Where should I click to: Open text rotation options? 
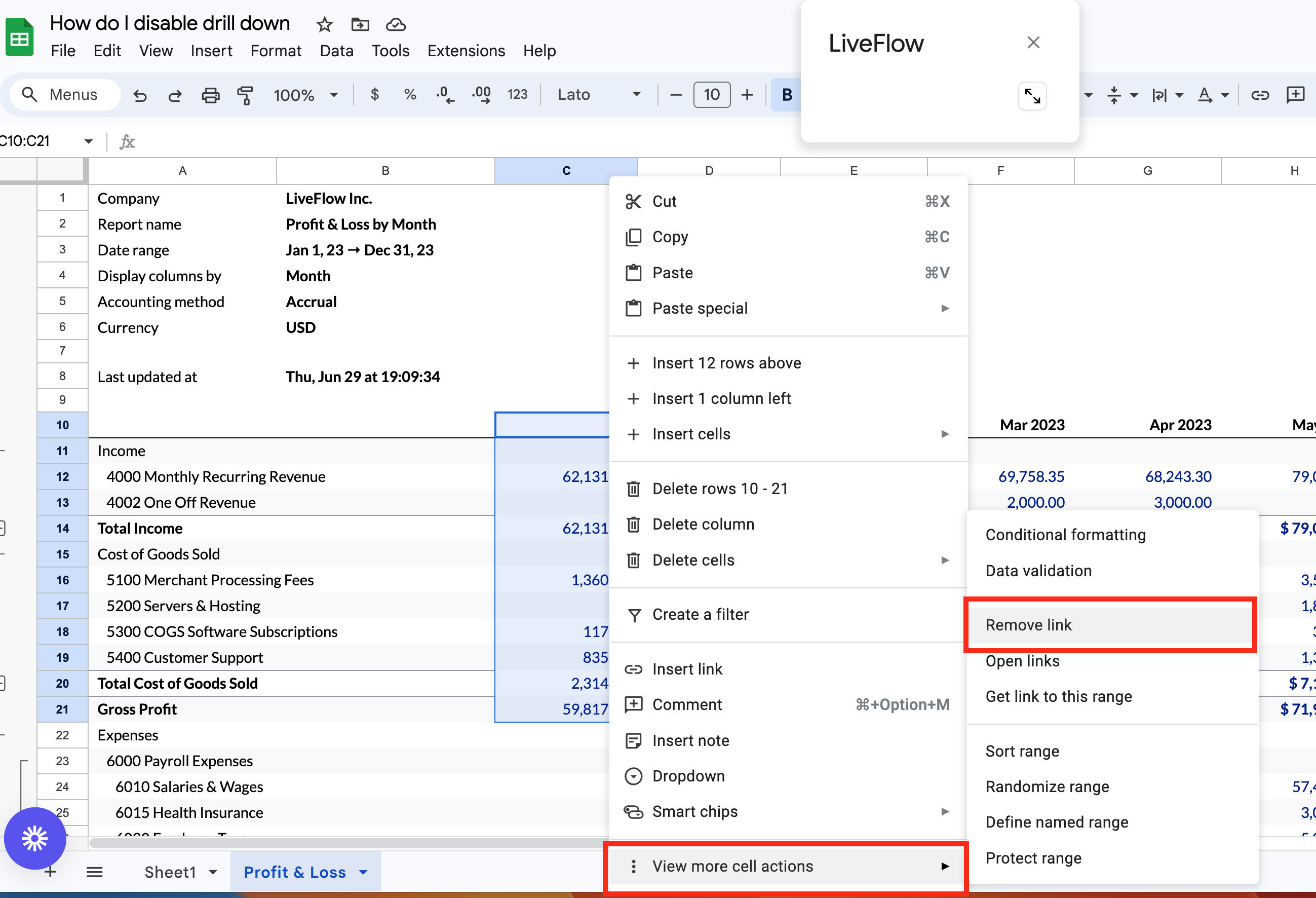[x=1167, y=95]
